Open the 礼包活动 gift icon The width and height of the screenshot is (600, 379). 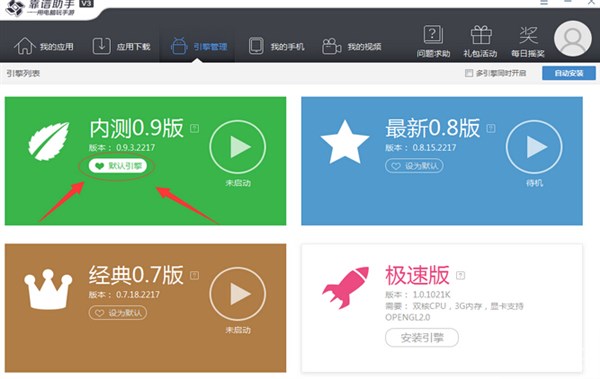pyautogui.click(x=480, y=42)
